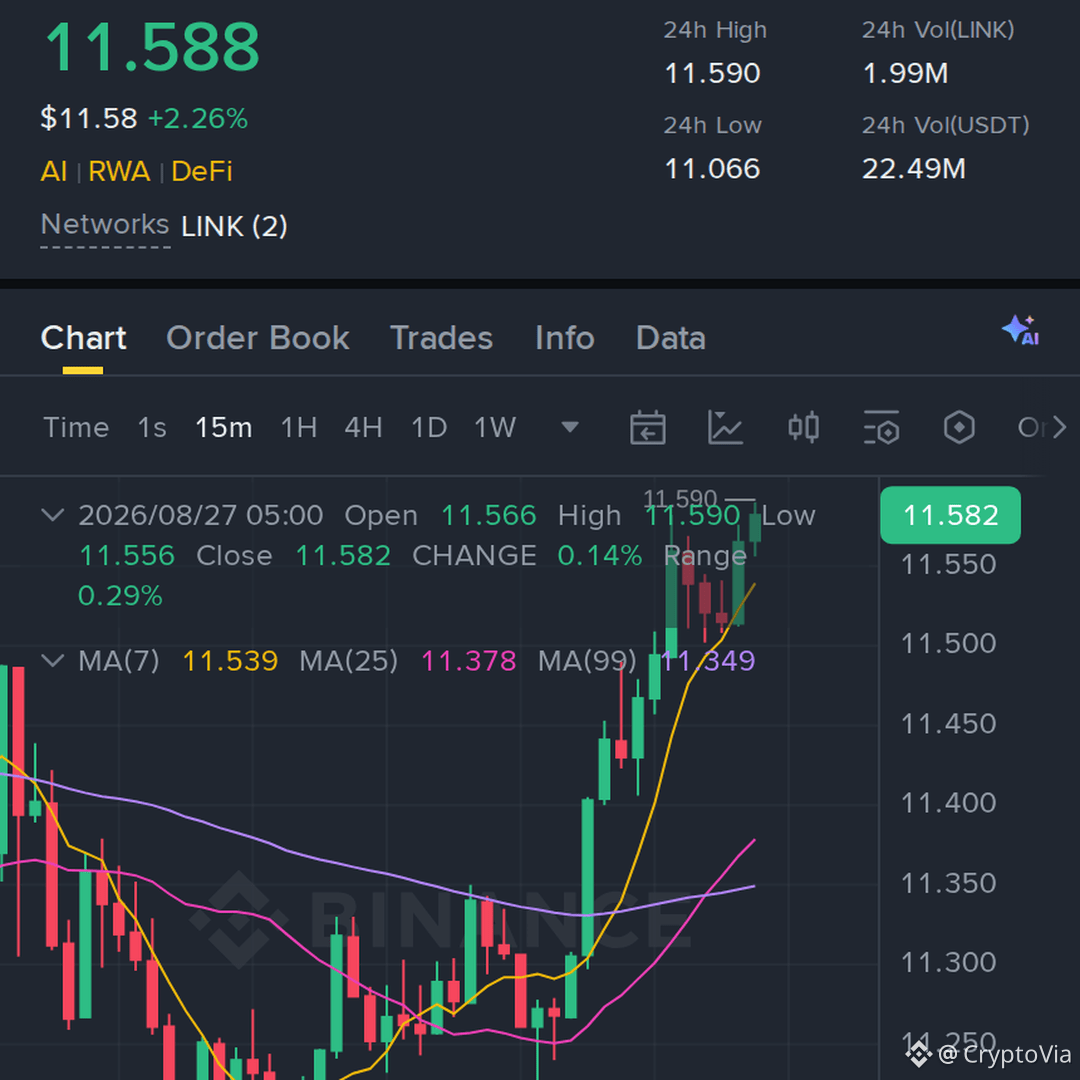Click the hexagon icon in the chart toolbar
Screen dimensions: 1080x1080
tap(959, 427)
